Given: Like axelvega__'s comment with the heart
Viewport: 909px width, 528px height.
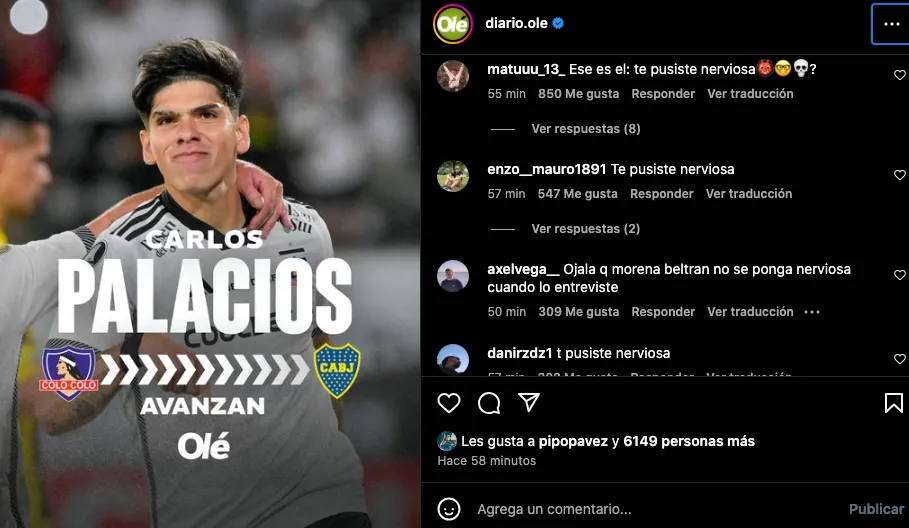Looking at the screenshot, I should coord(899,275).
